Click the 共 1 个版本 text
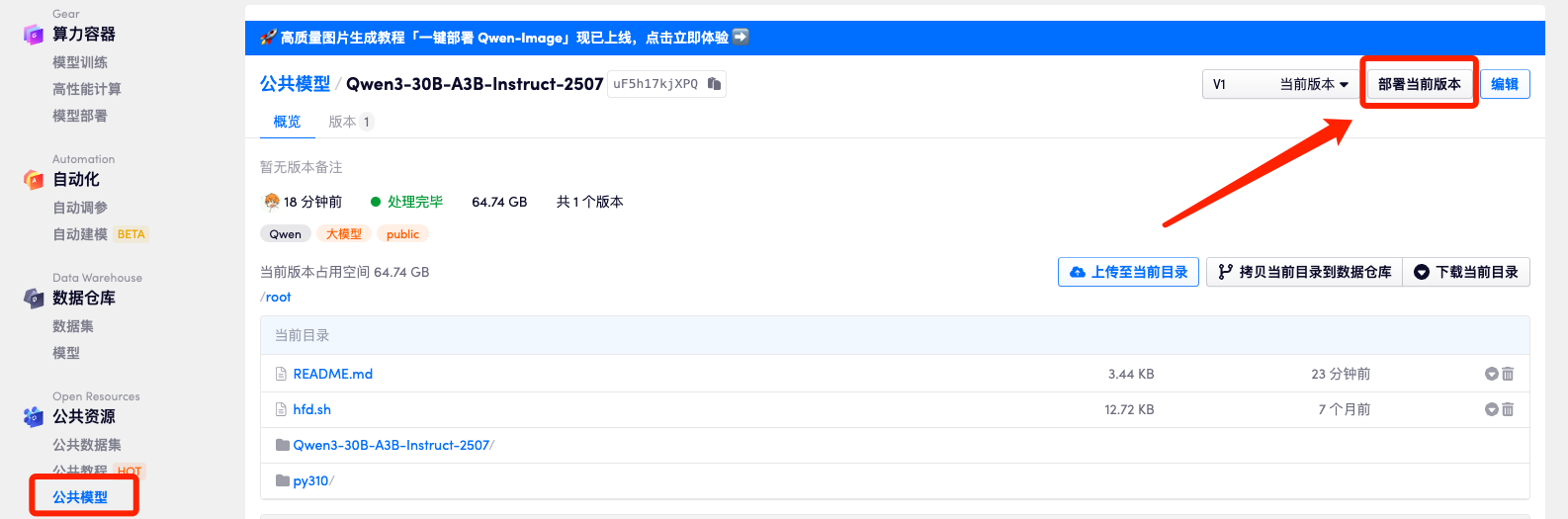The width and height of the screenshot is (1568, 519). coord(590,202)
